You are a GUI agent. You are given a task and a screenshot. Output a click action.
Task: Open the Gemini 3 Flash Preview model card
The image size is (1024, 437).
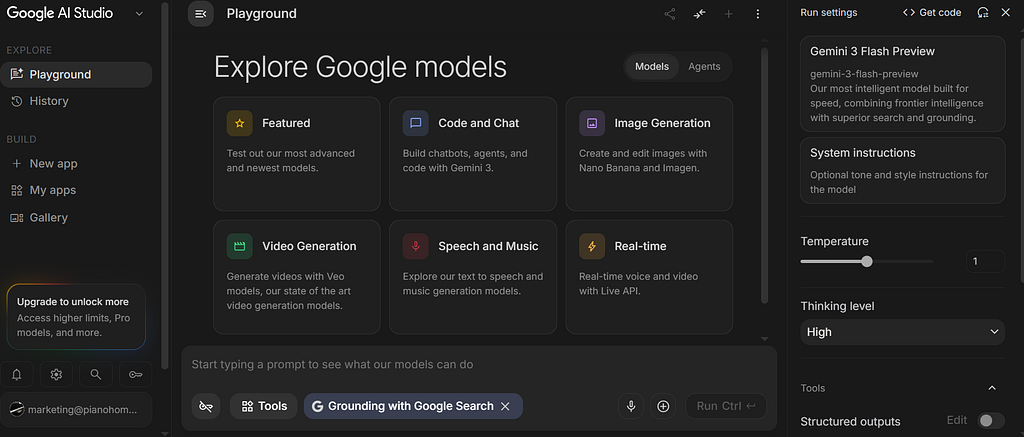903,84
